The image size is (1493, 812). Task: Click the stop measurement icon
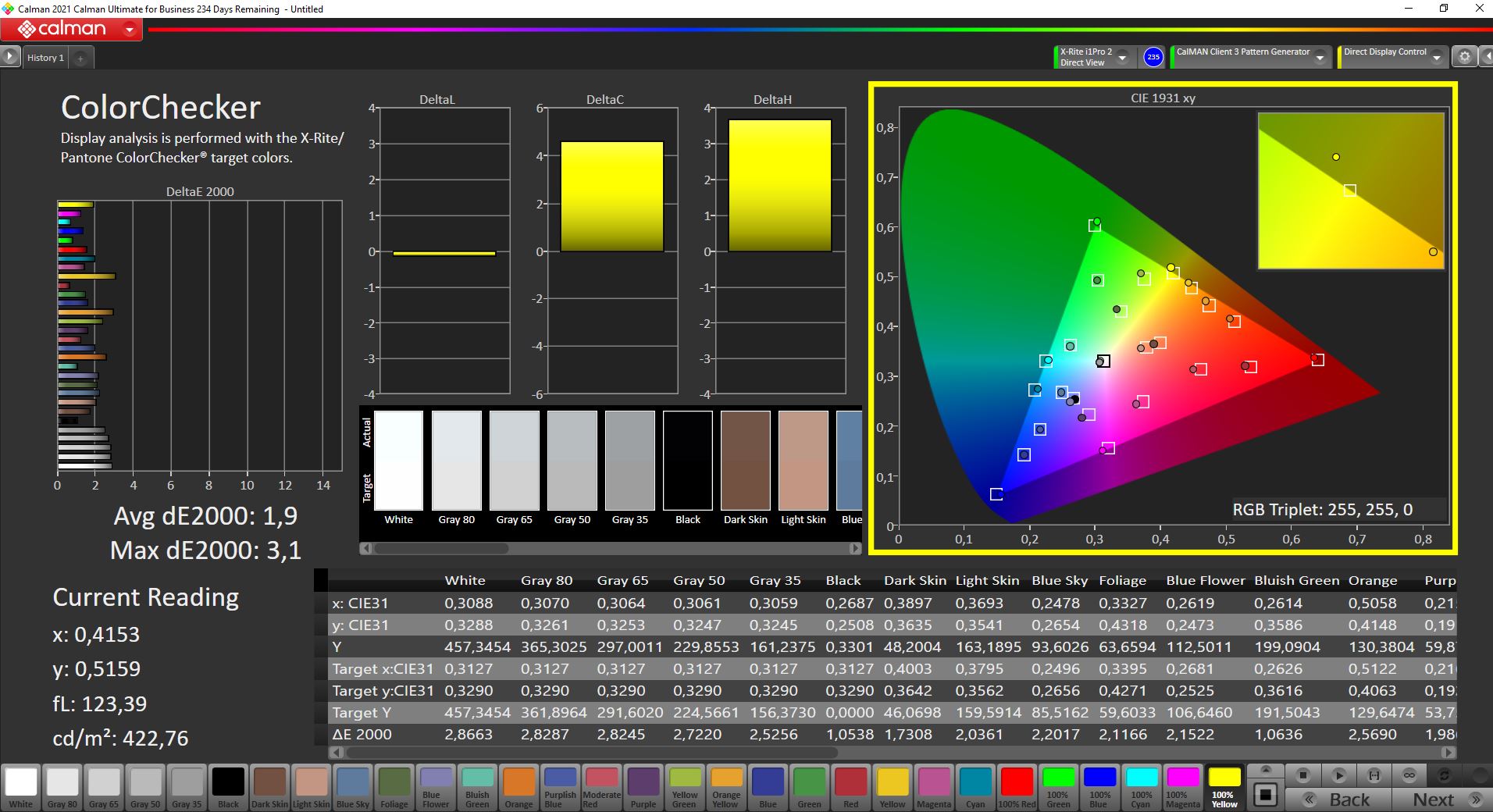tap(1302, 775)
